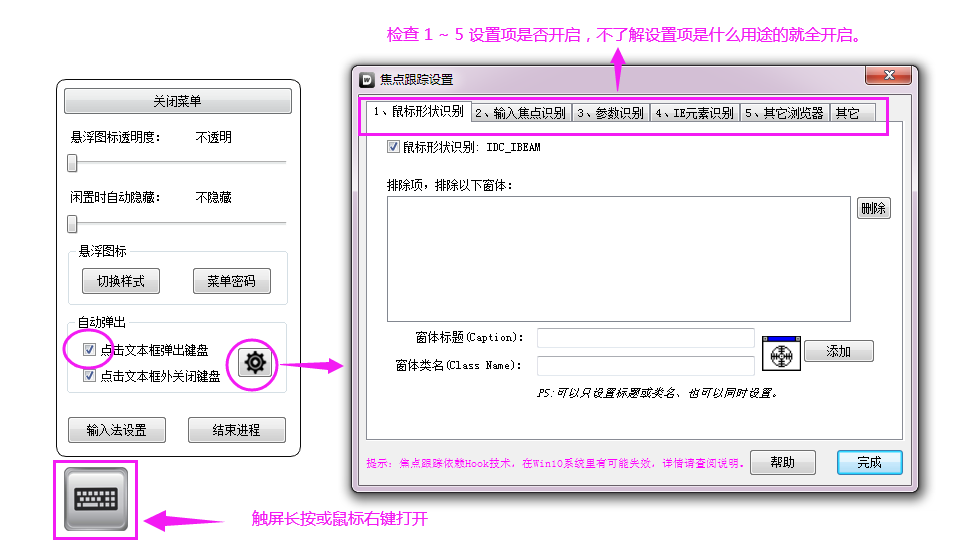
Task: Click the window finder crosshair icon
Action: (x=781, y=353)
